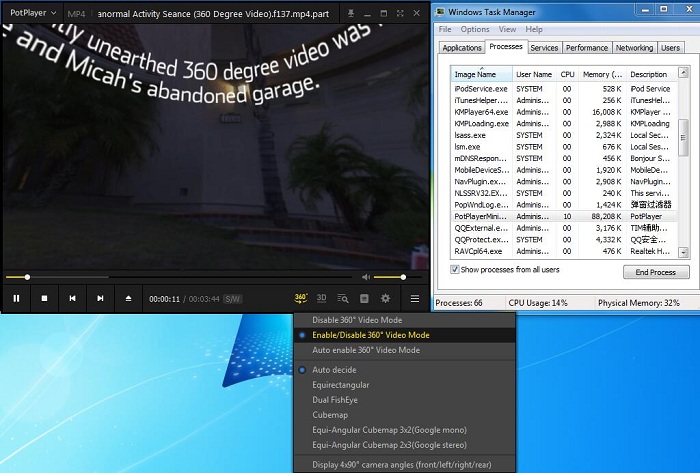Skip to next file in PotPlayer

[x=100, y=299]
